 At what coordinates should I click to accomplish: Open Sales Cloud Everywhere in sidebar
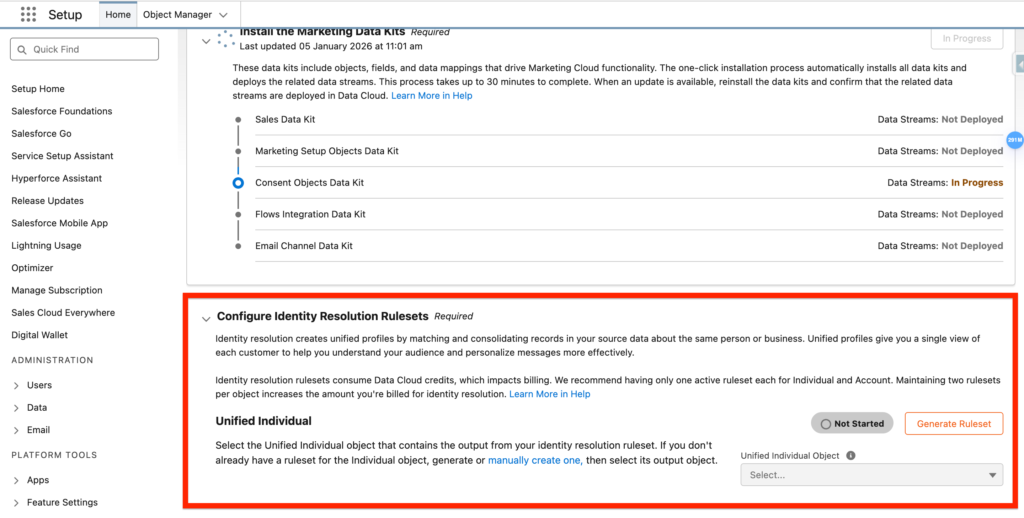point(62,312)
